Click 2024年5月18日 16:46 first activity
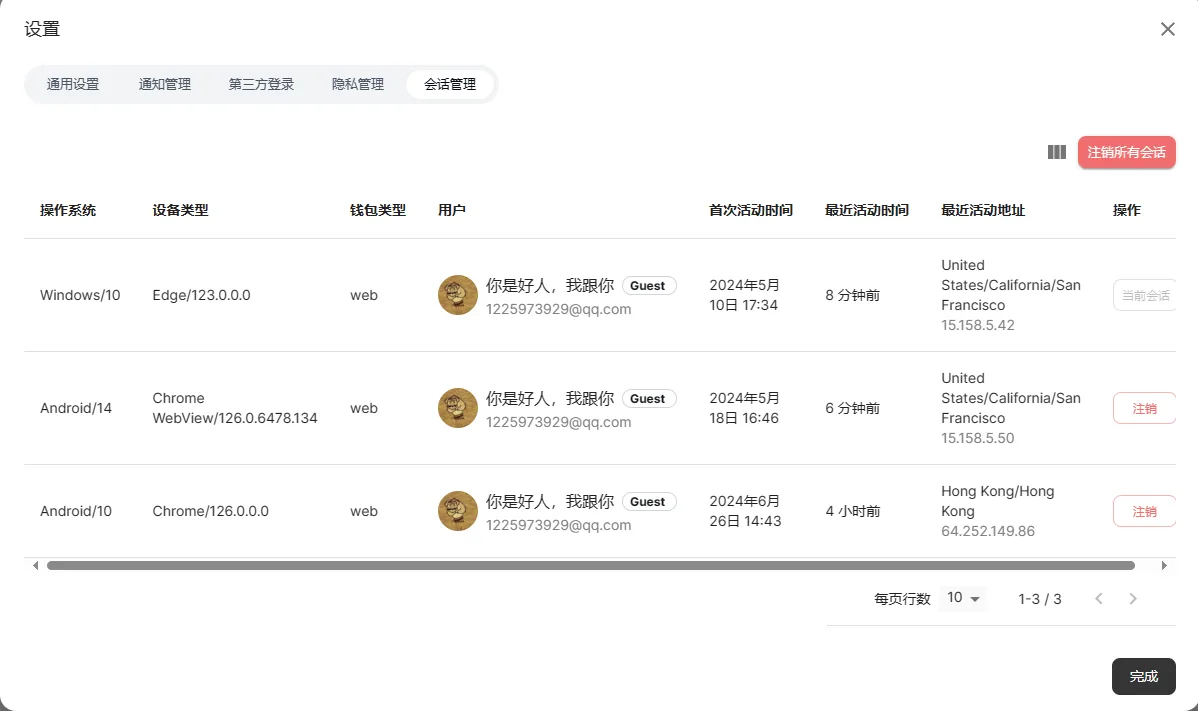The image size is (1198, 711). 745,408
